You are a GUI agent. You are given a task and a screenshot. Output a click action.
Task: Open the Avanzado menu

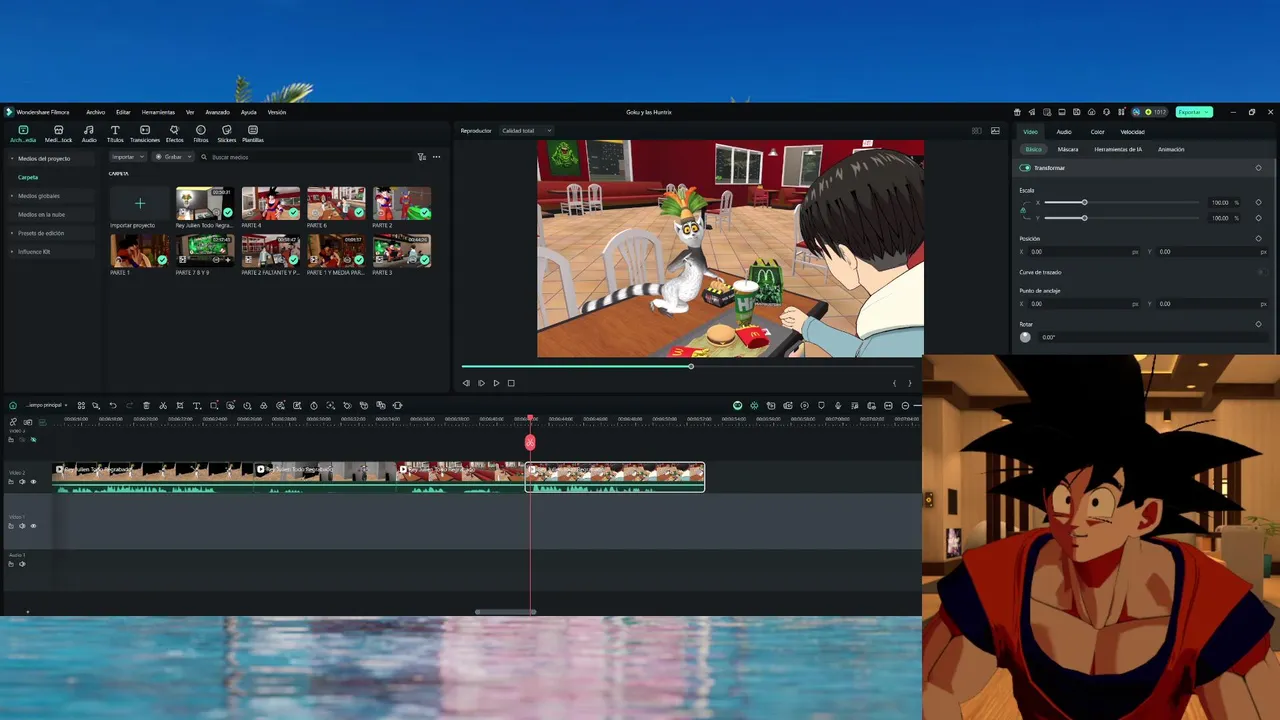(x=217, y=112)
